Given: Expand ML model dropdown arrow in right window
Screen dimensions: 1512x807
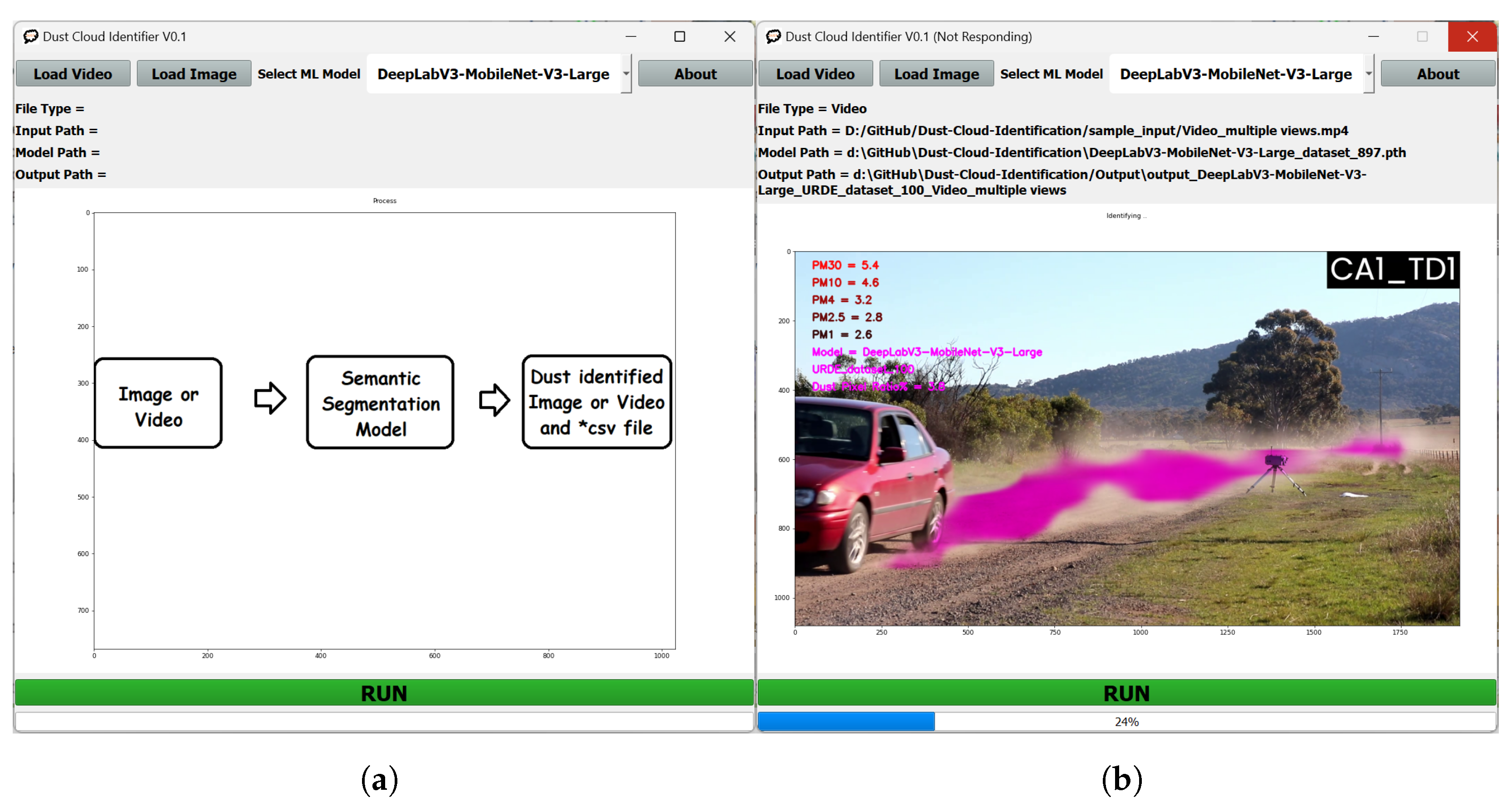Looking at the screenshot, I should (1368, 74).
